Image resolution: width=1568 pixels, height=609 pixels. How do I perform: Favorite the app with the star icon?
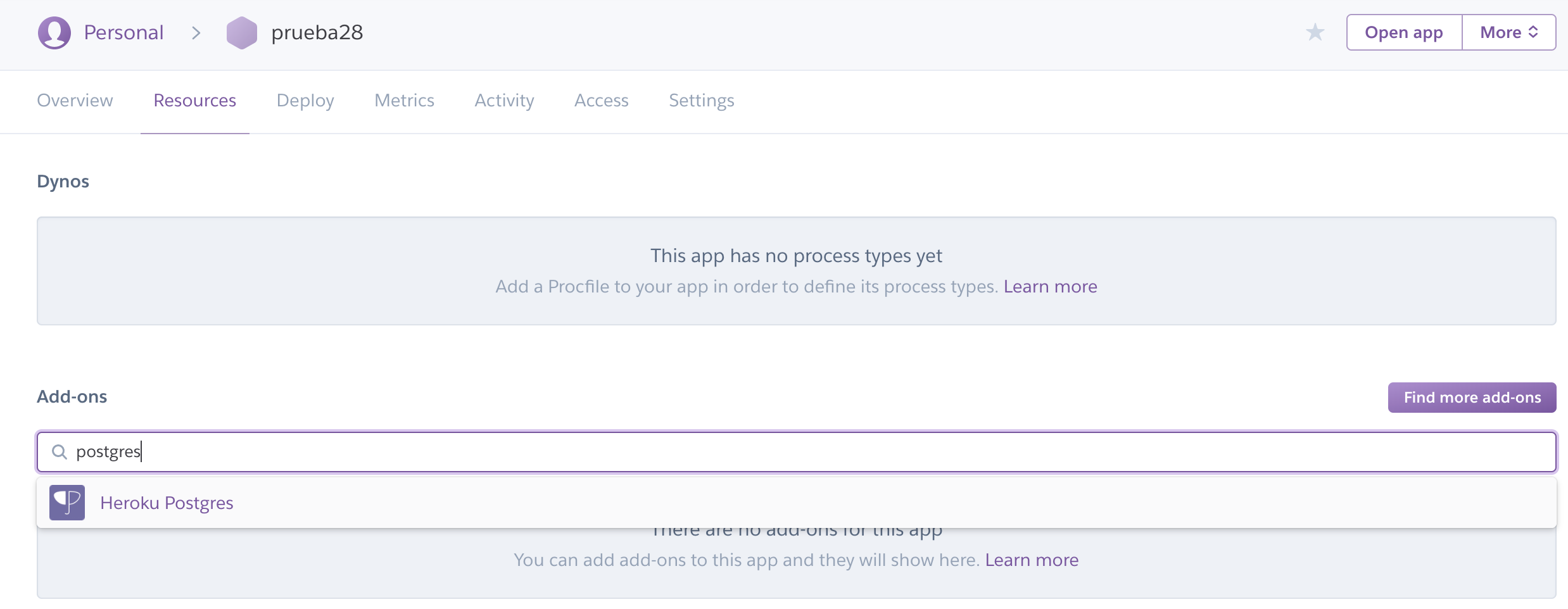click(1315, 32)
